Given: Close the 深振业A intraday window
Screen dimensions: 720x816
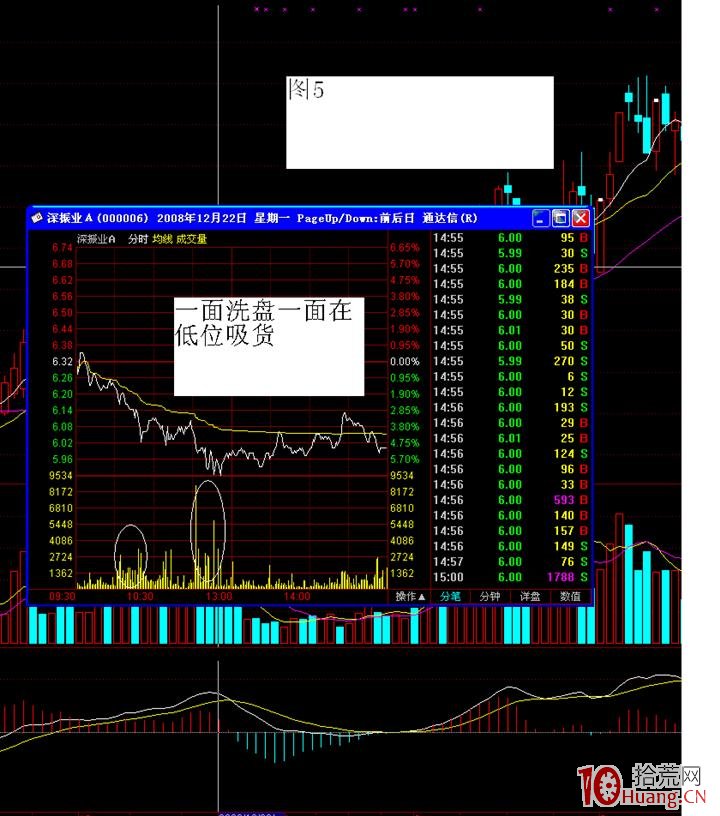Looking at the screenshot, I should point(581,218).
